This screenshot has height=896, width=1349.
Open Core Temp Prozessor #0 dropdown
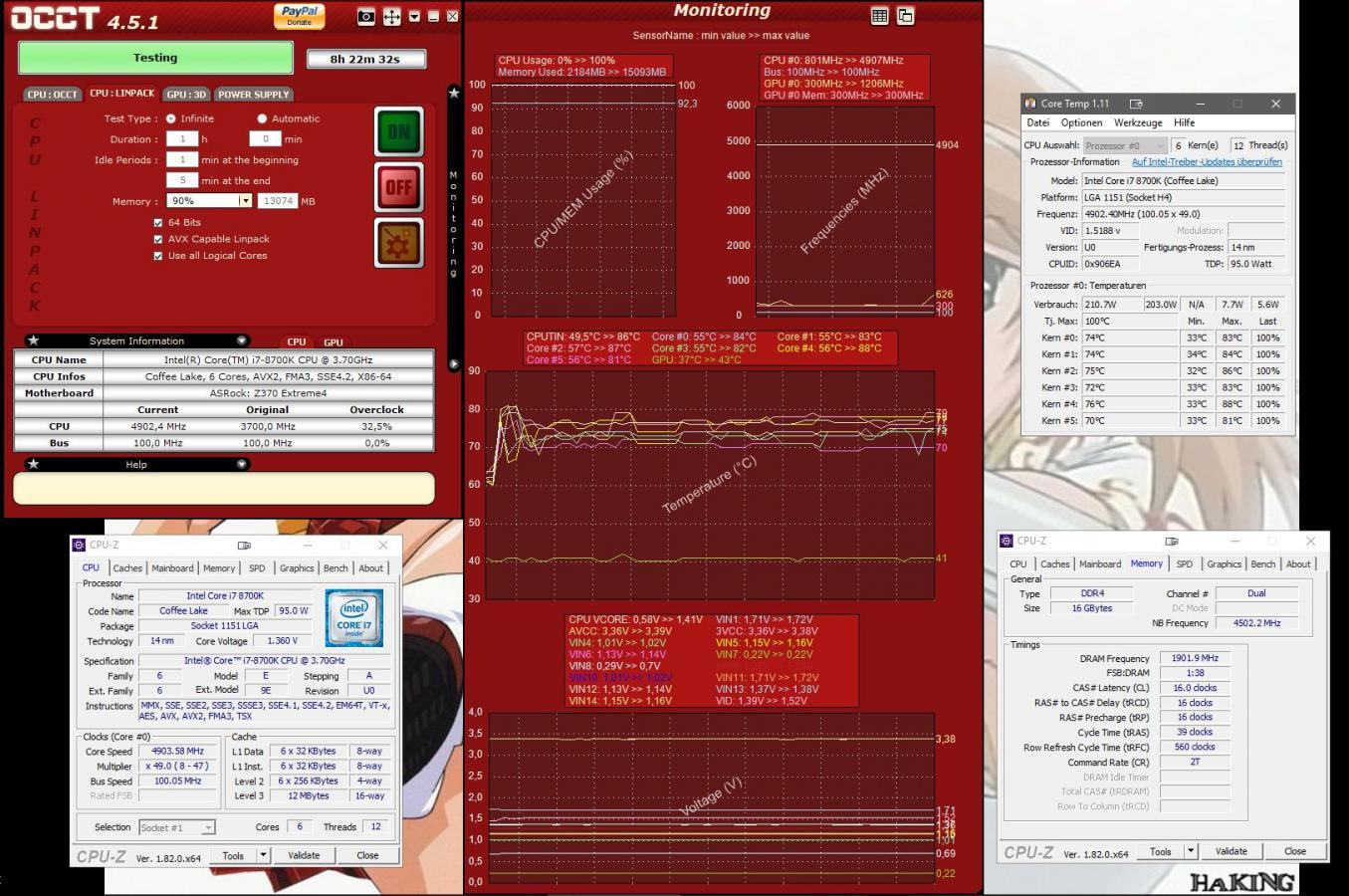point(1125,145)
